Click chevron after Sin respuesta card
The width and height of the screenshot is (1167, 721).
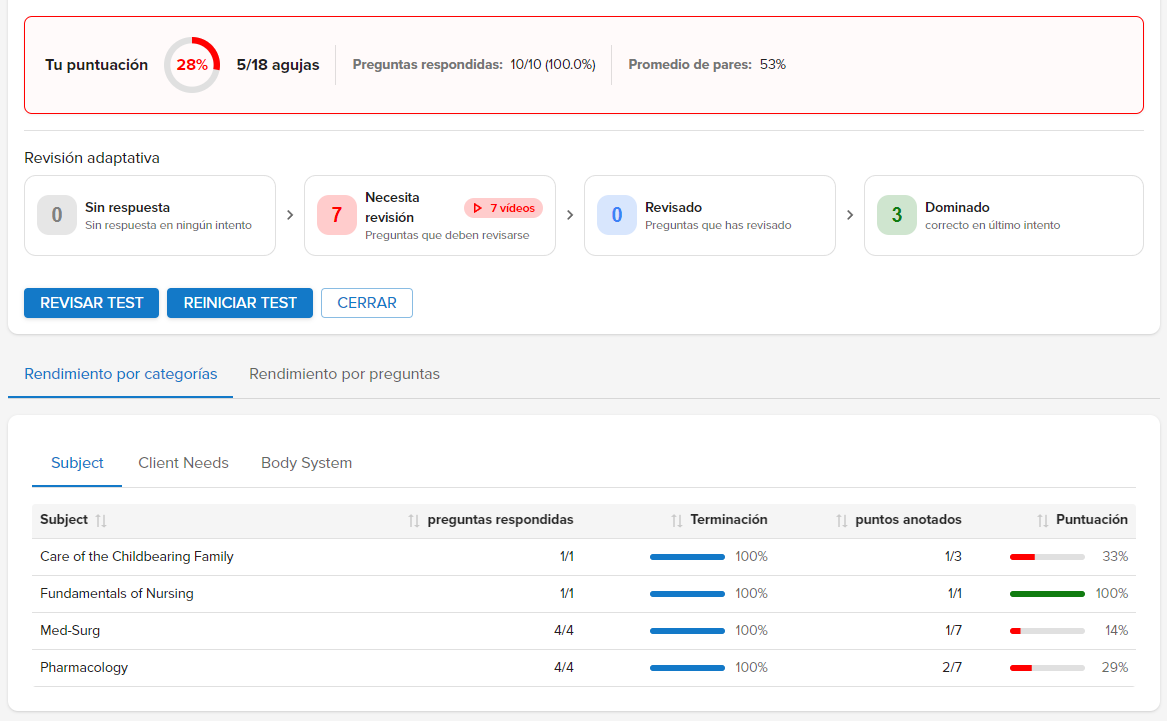tap(290, 215)
